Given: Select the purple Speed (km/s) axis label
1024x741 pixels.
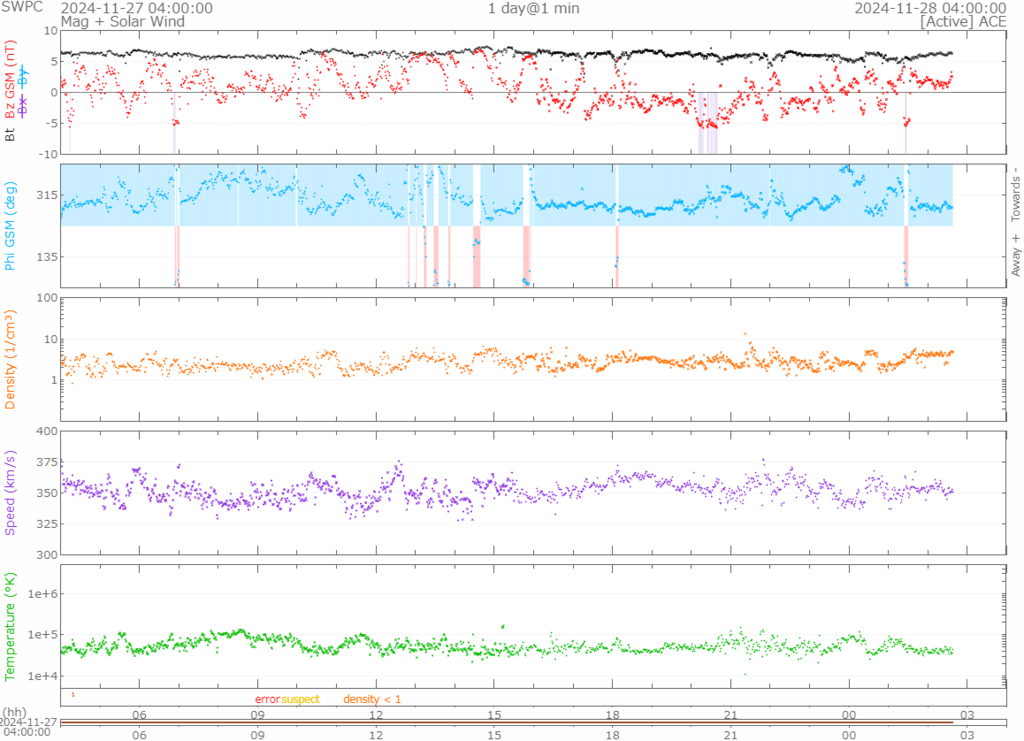Looking at the screenshot, I should pos(11,492).
